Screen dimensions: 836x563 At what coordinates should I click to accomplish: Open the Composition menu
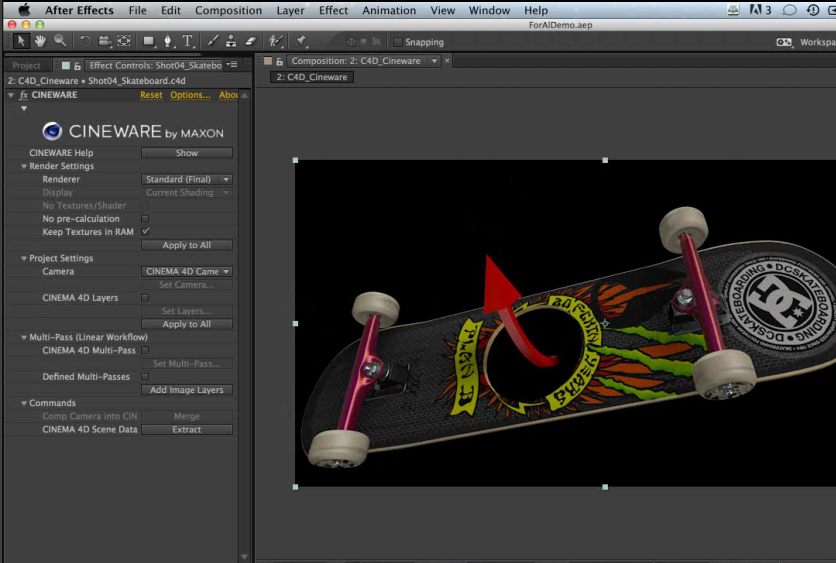click(228, 10)
